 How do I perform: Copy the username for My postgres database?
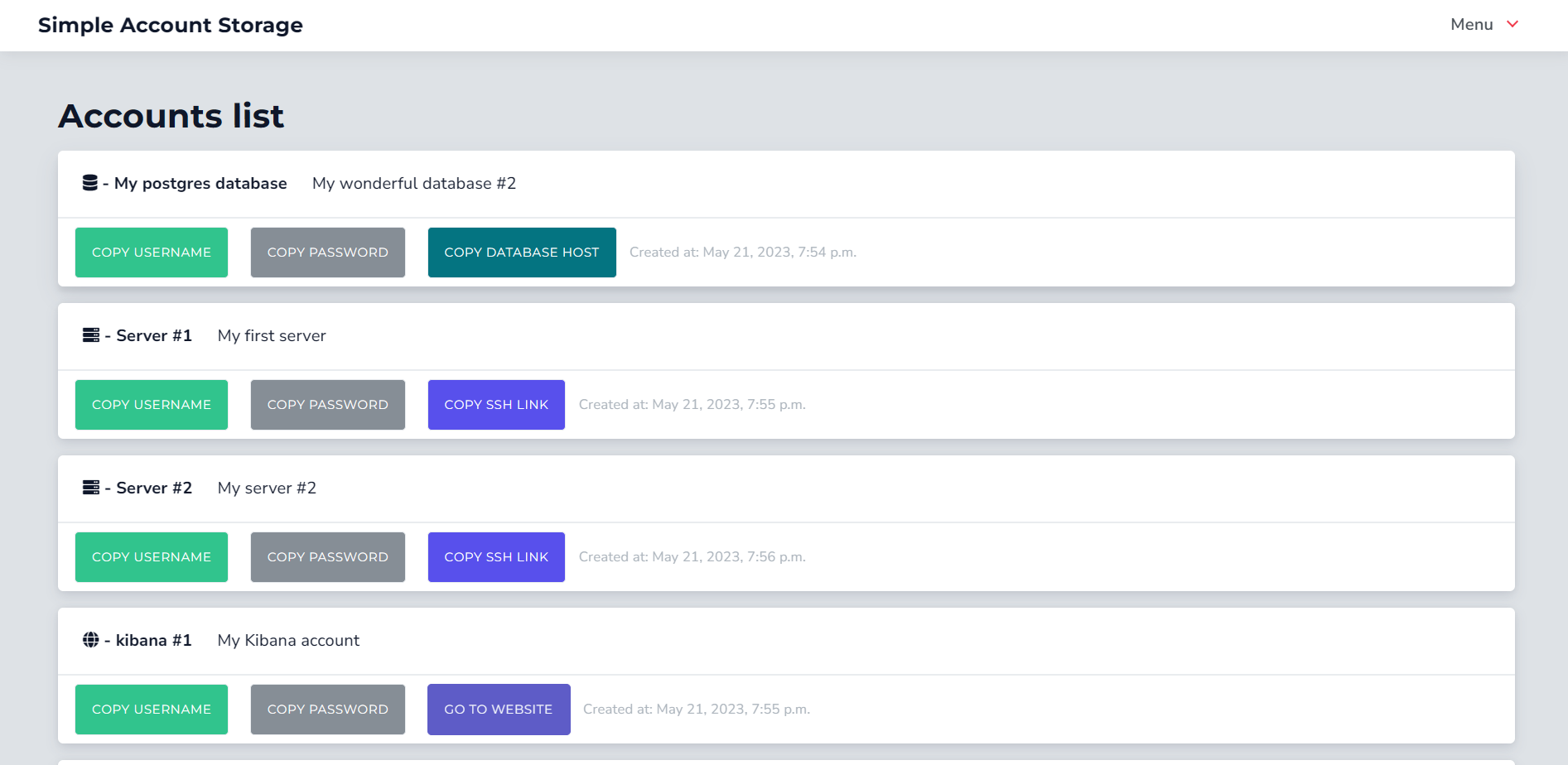151,252
